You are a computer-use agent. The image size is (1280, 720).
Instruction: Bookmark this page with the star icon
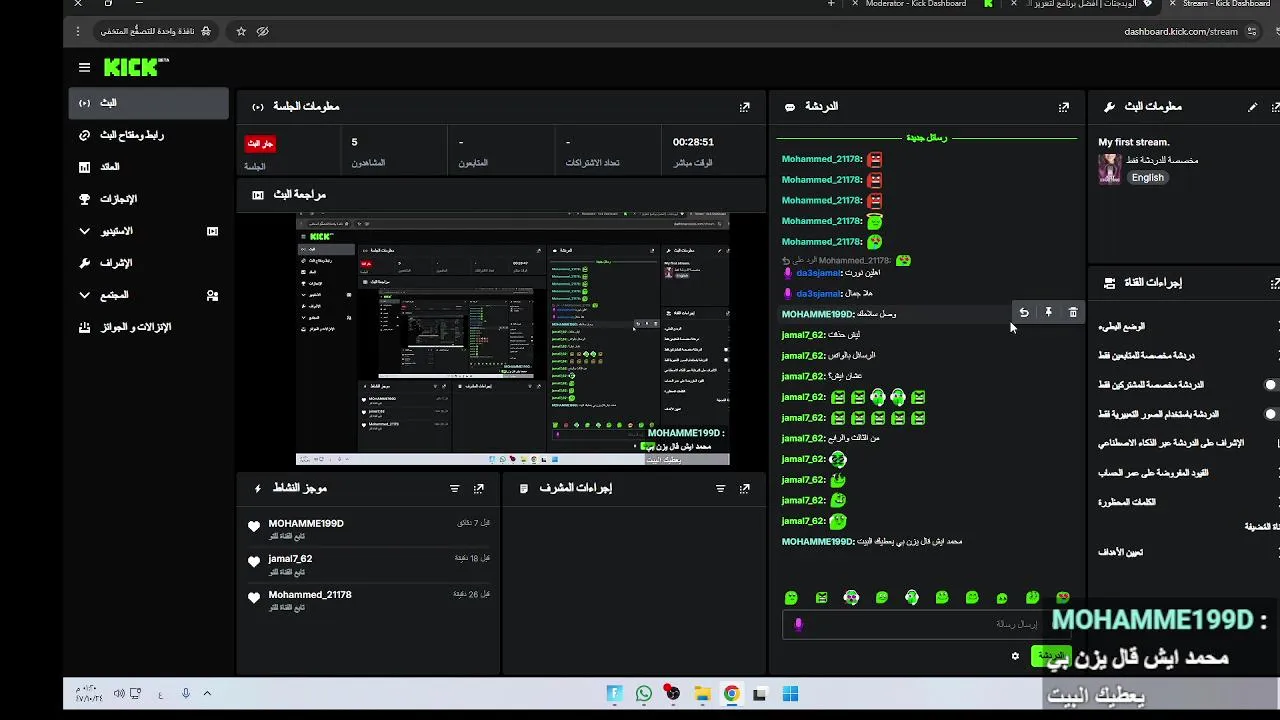tap(241, 31)
